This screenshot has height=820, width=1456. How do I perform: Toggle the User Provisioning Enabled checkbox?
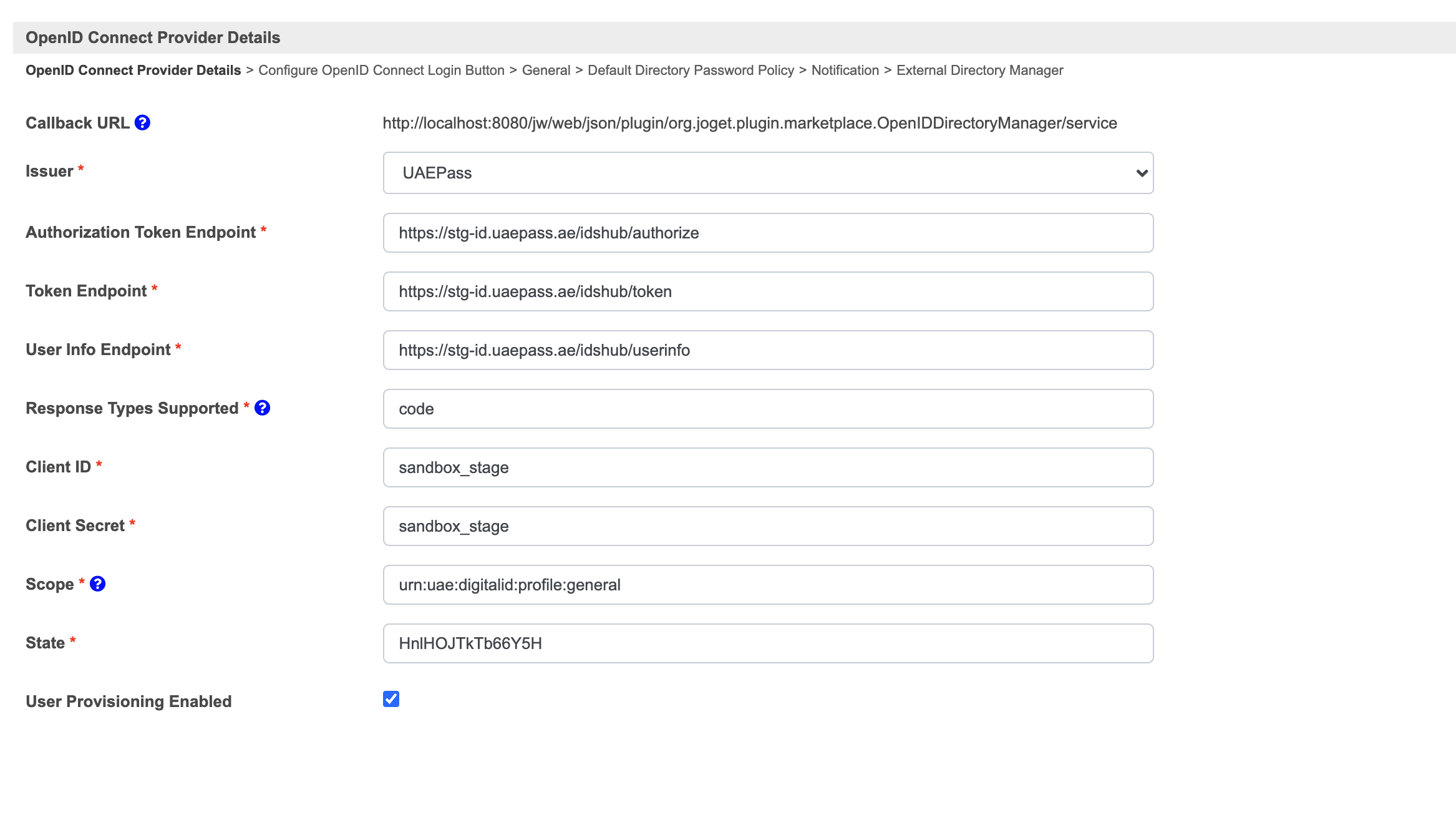[x=391, y=699]
